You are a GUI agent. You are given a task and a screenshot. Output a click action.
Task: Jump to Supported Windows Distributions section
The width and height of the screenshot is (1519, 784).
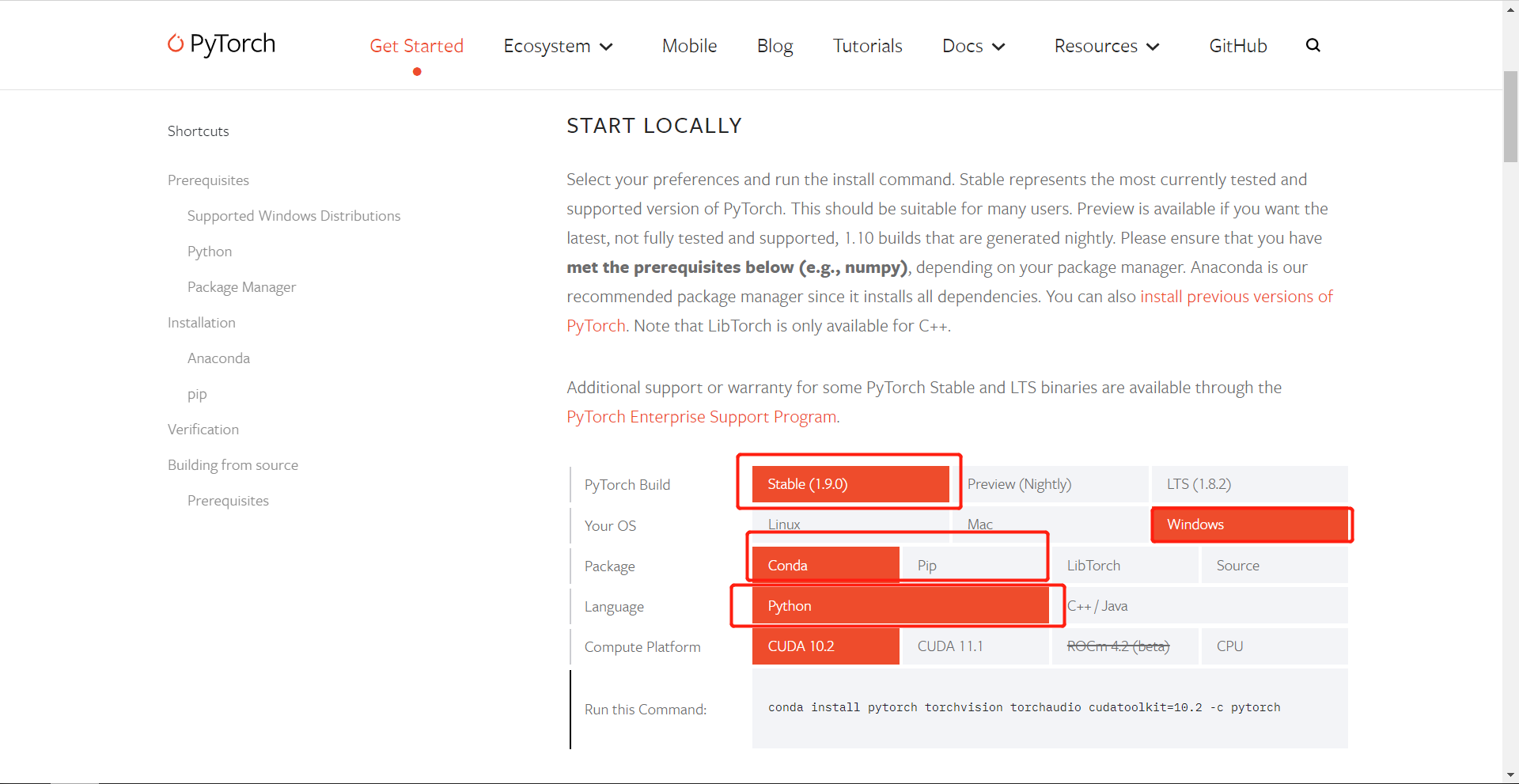294,216
